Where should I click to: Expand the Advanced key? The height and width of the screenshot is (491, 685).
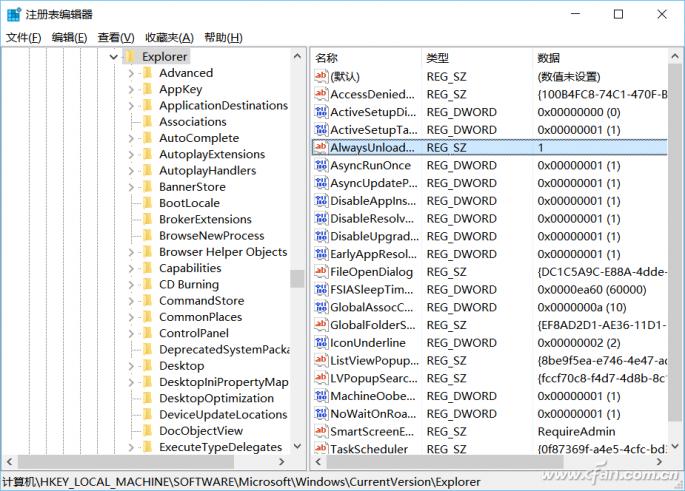[x=131, y=73]
